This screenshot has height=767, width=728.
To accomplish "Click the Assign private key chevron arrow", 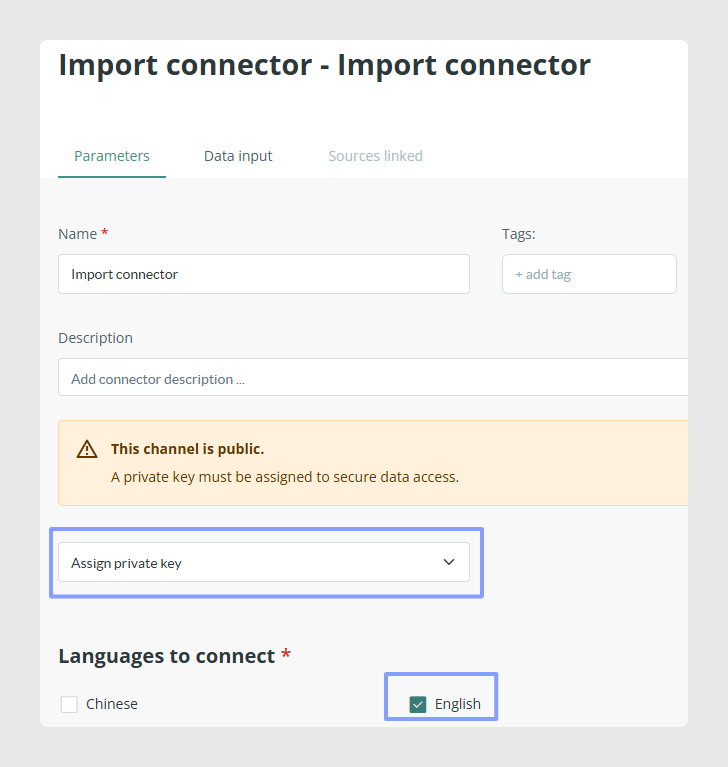I will (x=449, y=562).
